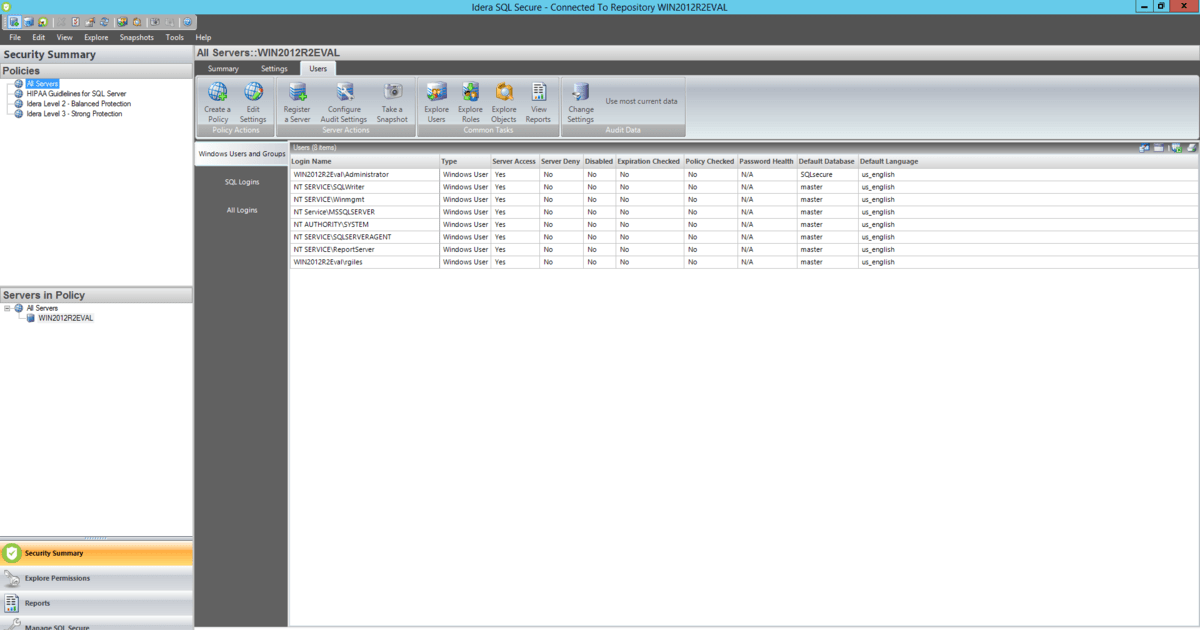Open the Snapshots menu
Screen dimensions: 1200x630
(136, 37)
